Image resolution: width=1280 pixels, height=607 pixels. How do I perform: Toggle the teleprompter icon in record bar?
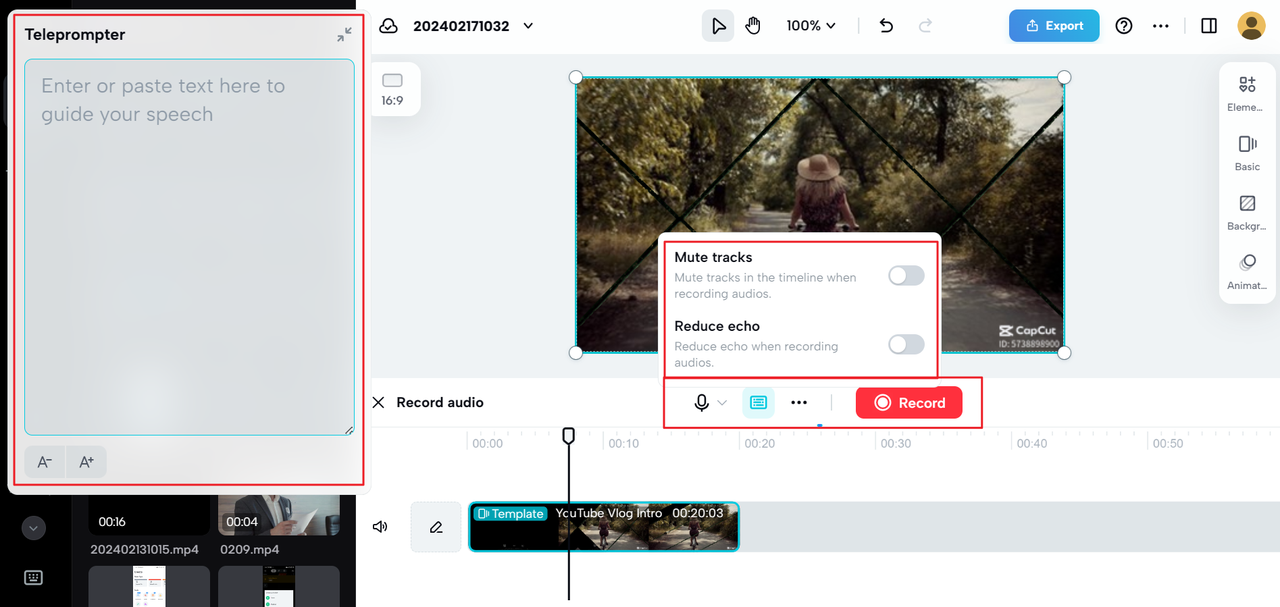tap(758, 402)
